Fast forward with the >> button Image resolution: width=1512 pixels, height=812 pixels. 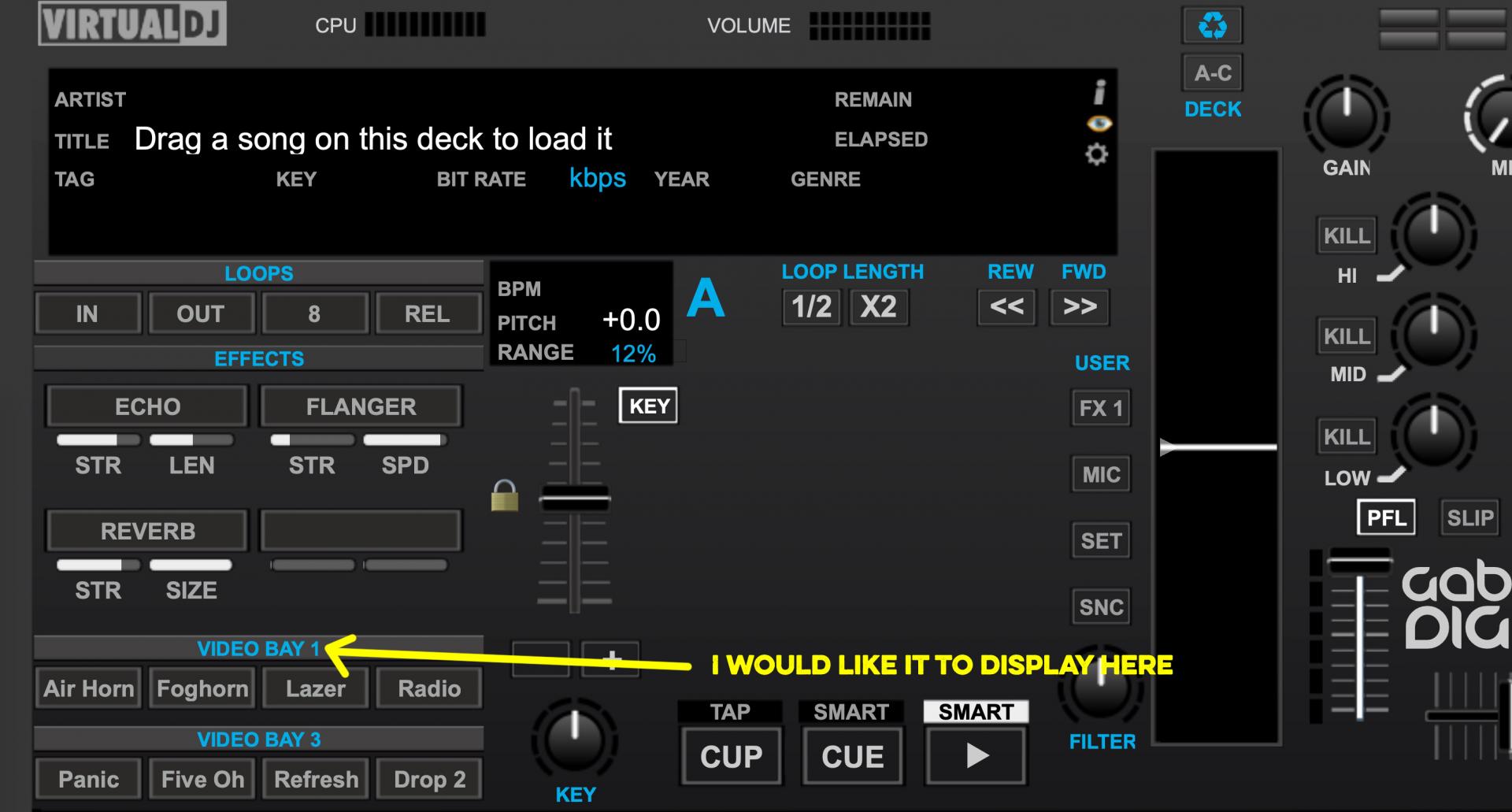(x=1080, y=307)
